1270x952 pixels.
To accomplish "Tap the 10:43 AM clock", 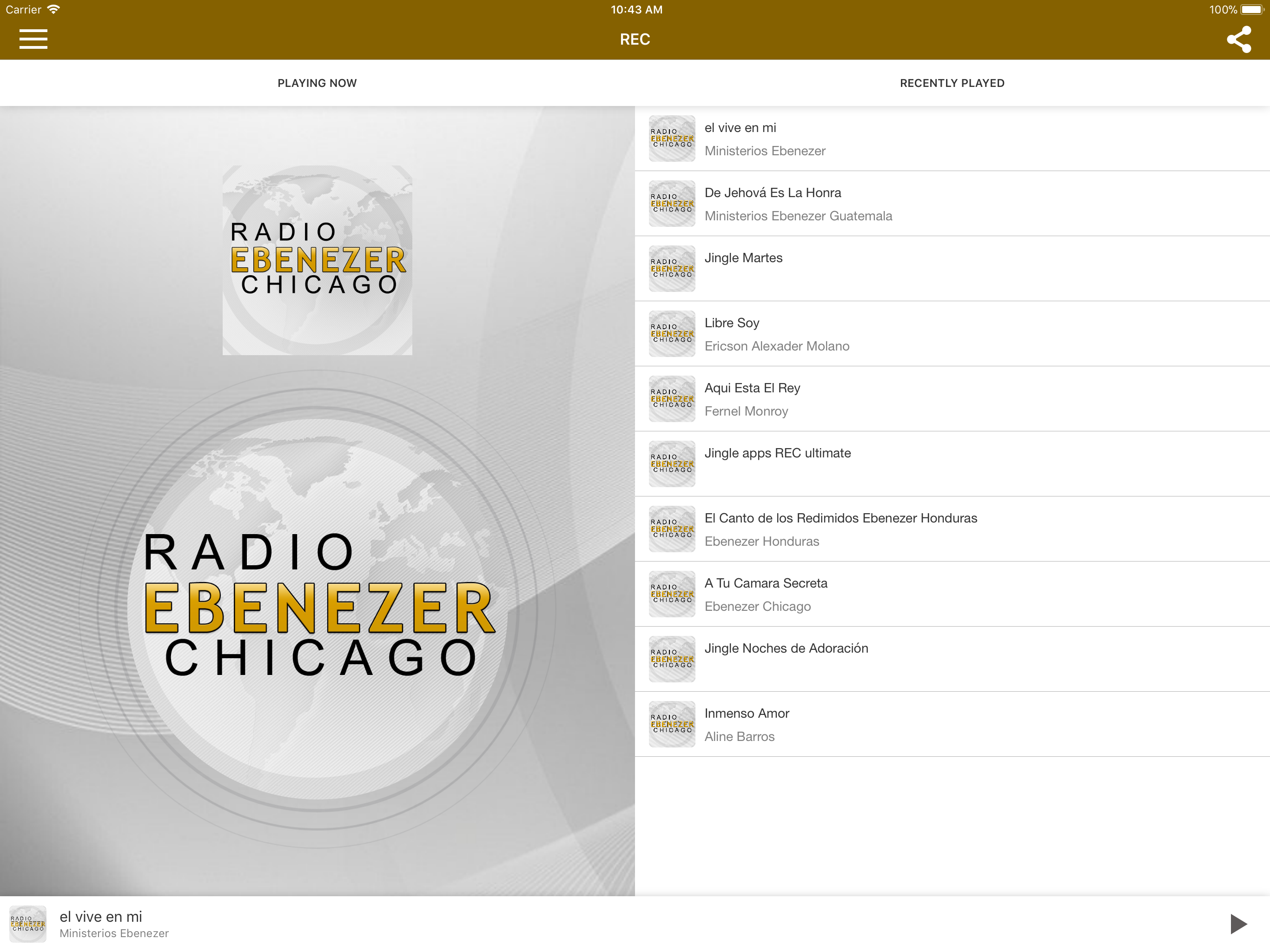I will [x=636, y=10].
